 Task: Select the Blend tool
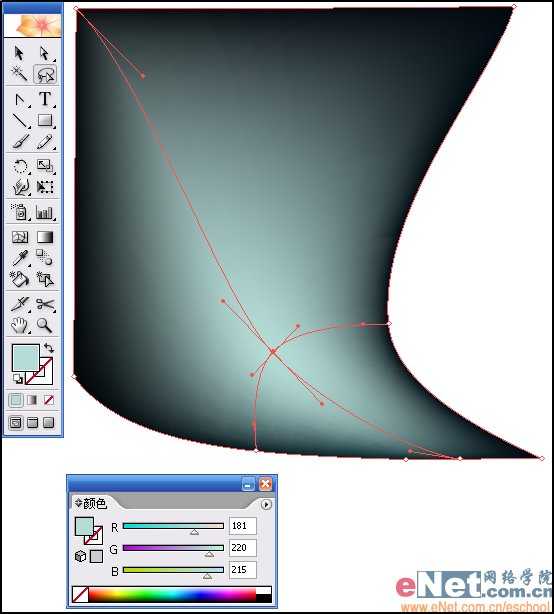tap(45, 258)
